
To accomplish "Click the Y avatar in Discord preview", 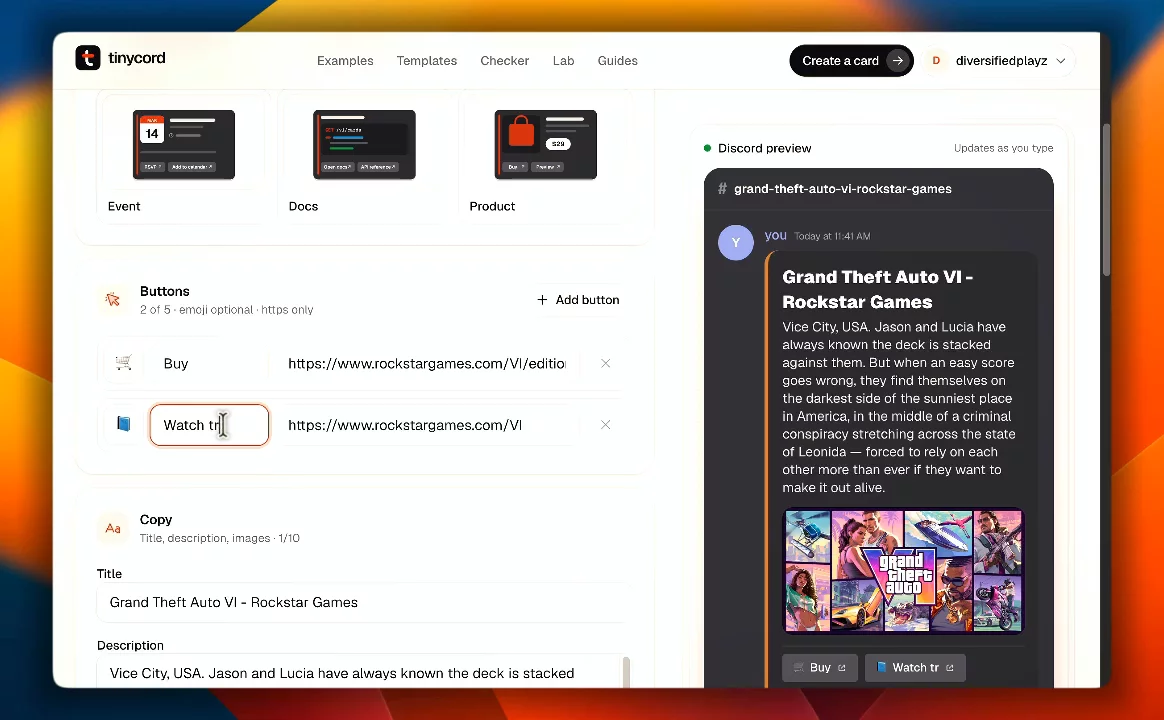I will tap(736, 243).
